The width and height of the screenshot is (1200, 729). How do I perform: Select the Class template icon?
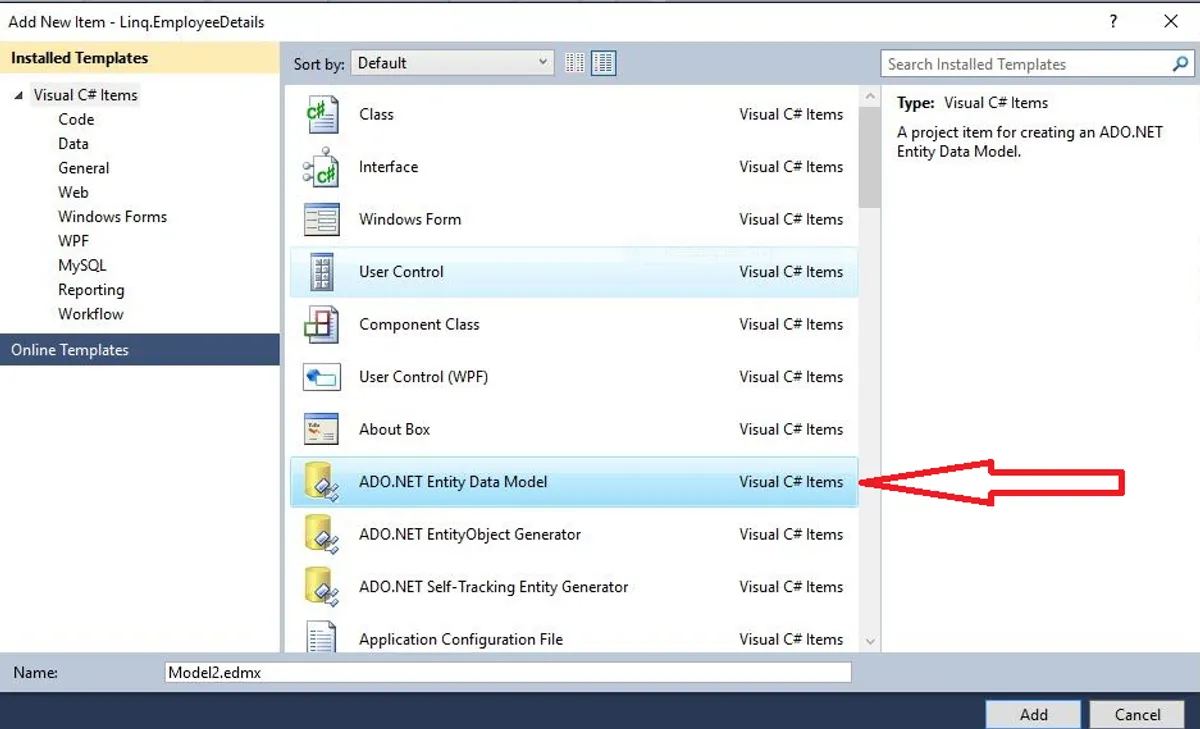tap(322, 115)
